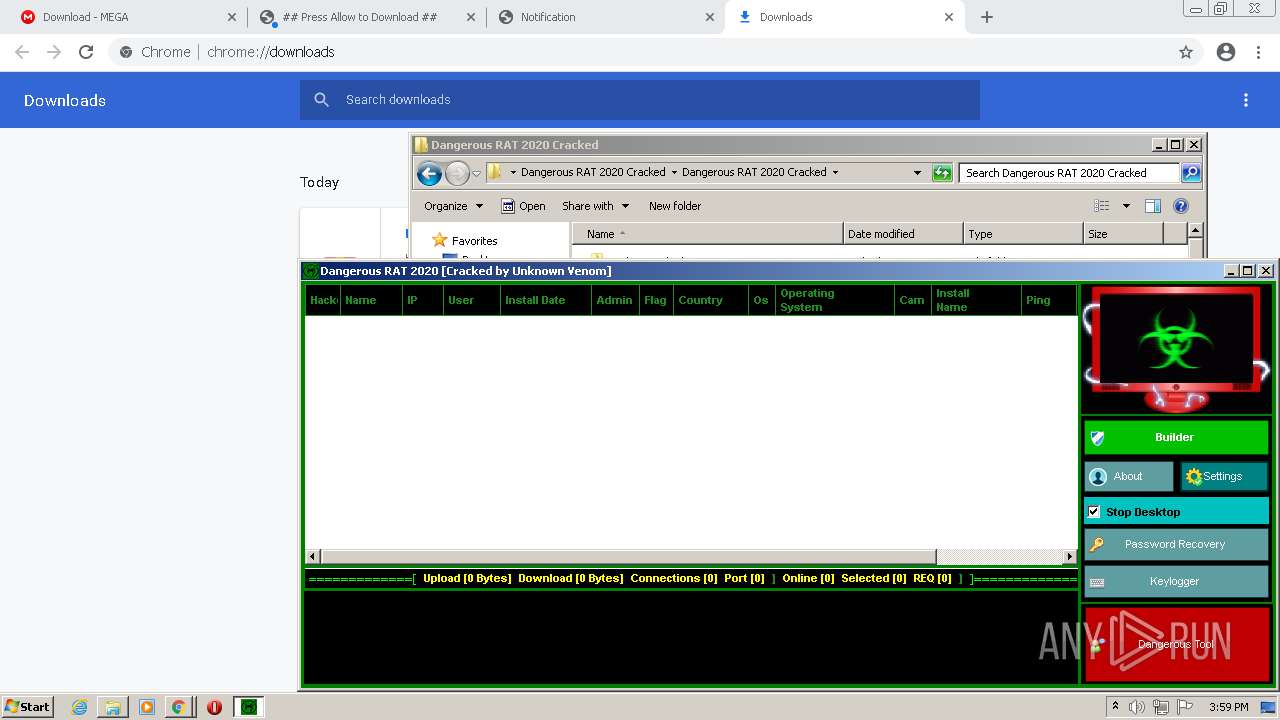Expand the Explorer address bar history dropdown
The height and width of the screenshot is (720, 1280).
tap(917, 172)
